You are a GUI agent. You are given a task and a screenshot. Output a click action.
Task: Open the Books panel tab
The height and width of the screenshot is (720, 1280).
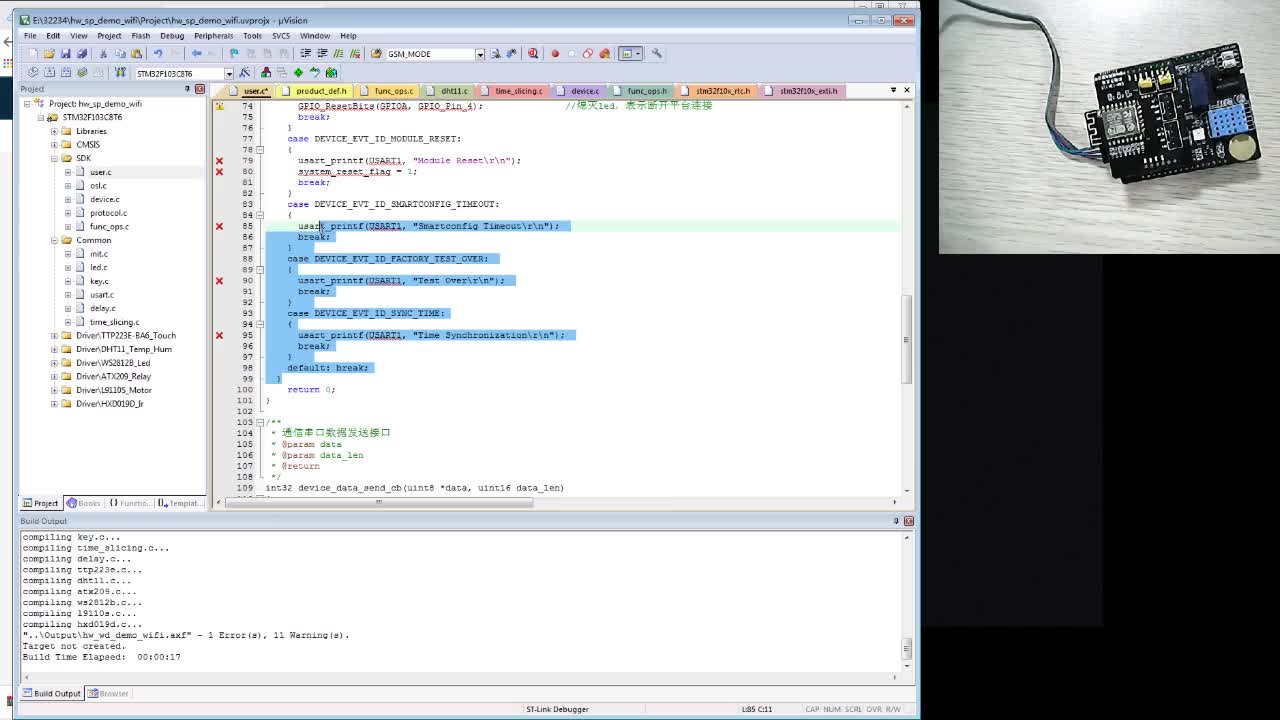[85, 503]
